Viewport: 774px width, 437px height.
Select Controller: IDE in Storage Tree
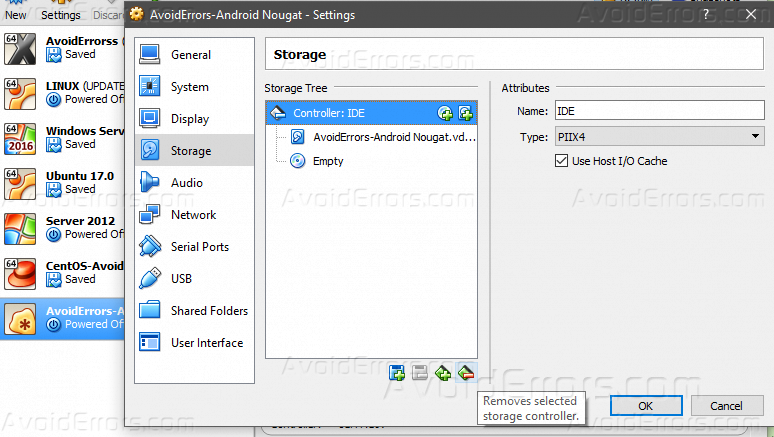point(329,113)
